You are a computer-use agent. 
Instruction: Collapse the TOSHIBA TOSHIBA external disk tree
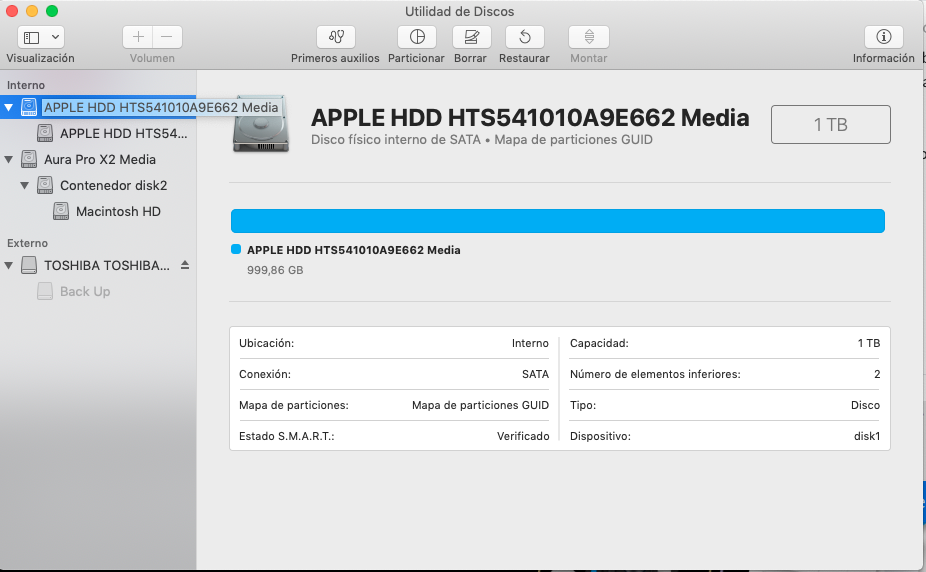(x=9, y=266)
